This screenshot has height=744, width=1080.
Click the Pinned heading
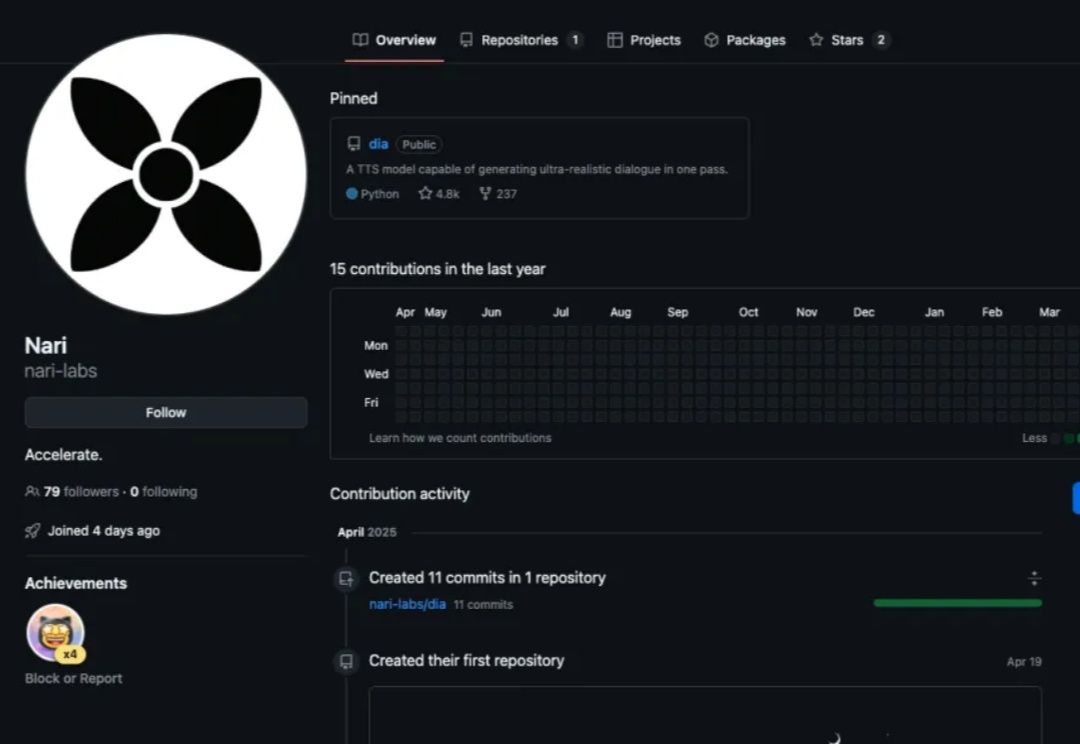tap(353, 99)
